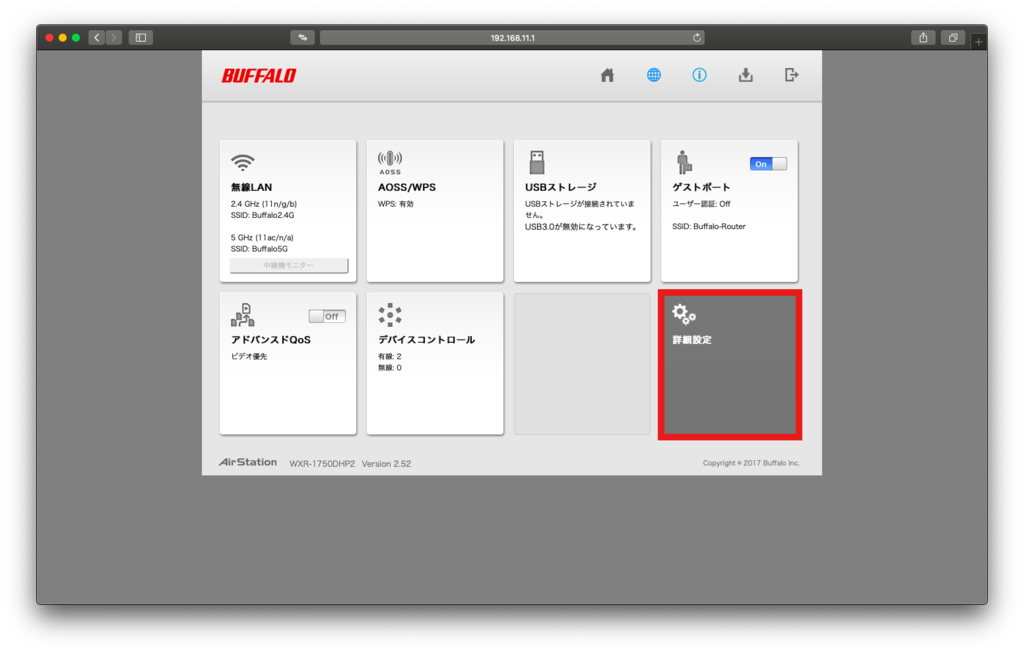
Task: Open the information icon in header
Action: [699, 75]
